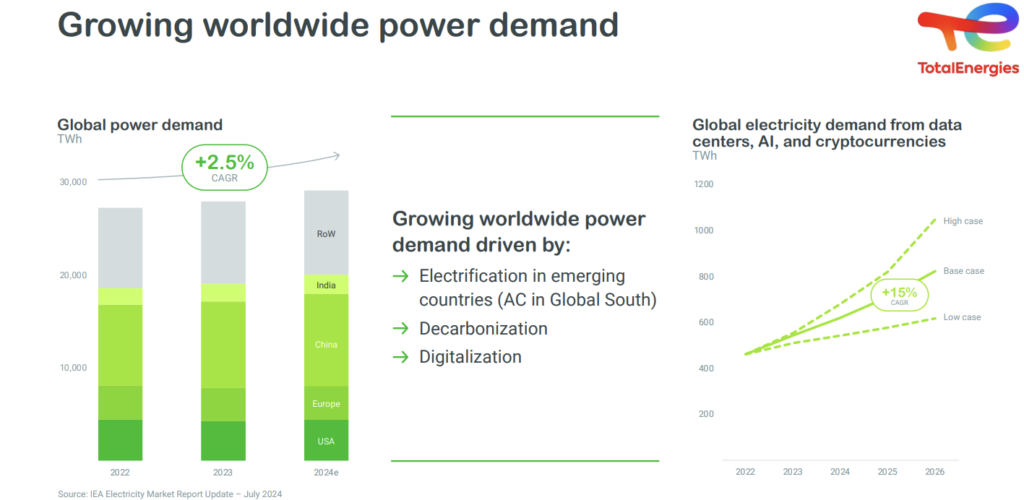Click the slide title Growing worldwide power demand
This screenshot has height=500, width=1024.
point(337,24)
